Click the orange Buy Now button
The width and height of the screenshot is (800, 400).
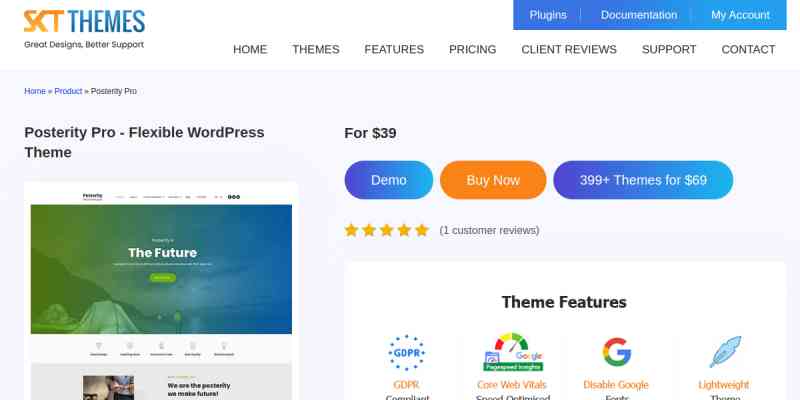[493, 180]
